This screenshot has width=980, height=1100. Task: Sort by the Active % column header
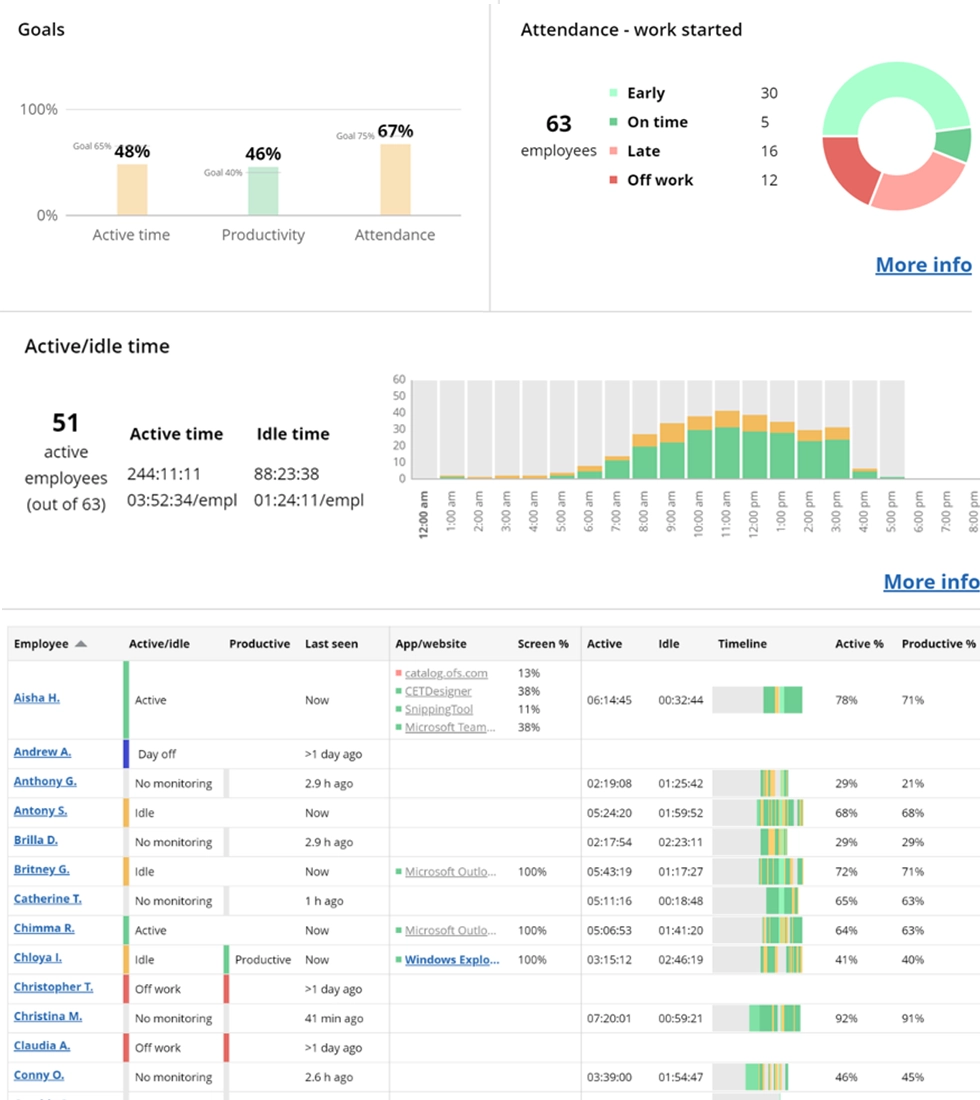pos(859,644)
